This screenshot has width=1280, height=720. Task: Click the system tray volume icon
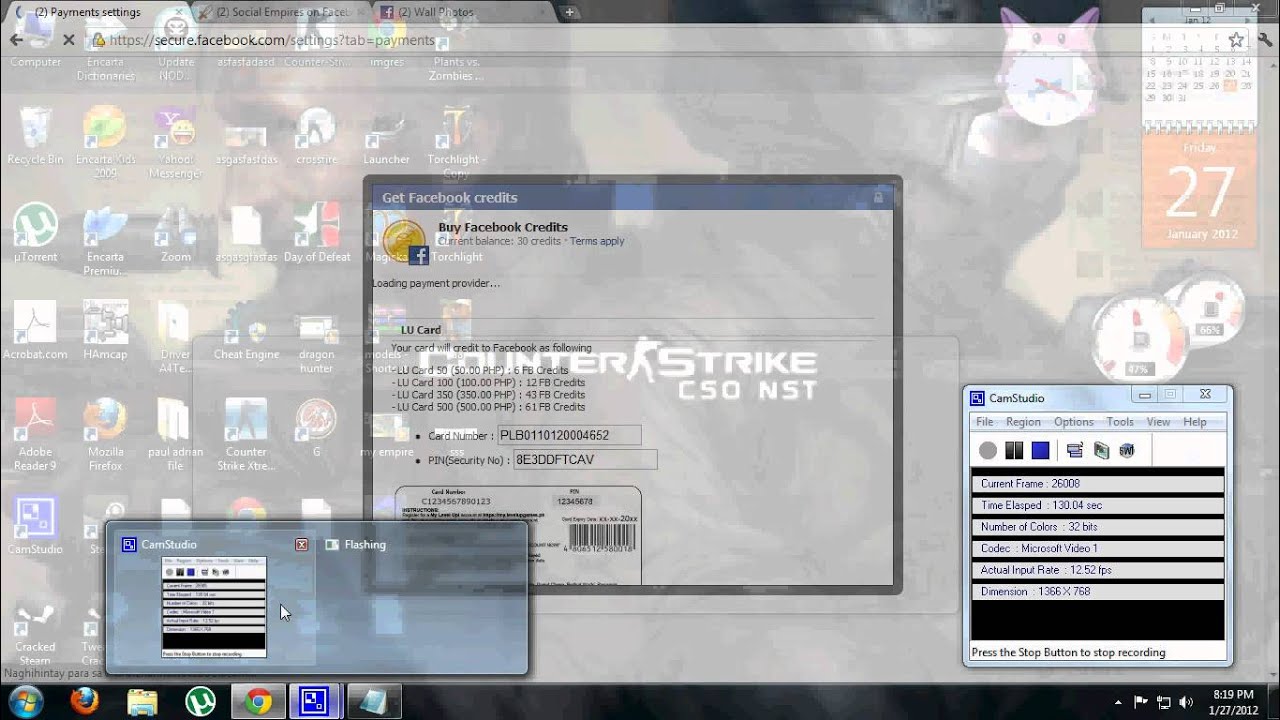[1186, 702]
